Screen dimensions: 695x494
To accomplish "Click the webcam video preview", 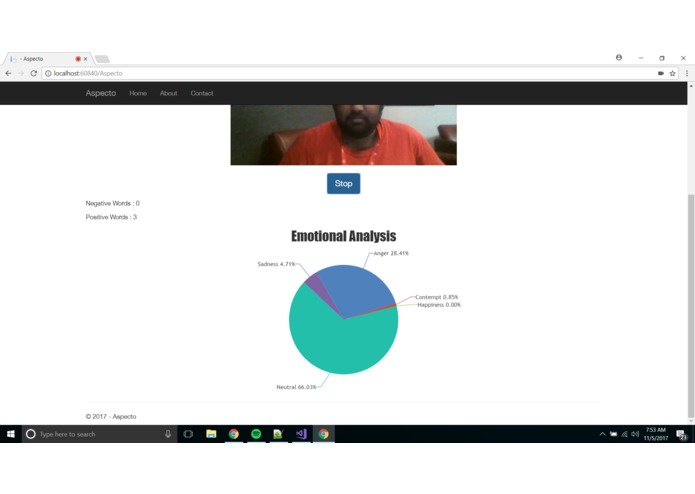I will (x=344, y=135).
